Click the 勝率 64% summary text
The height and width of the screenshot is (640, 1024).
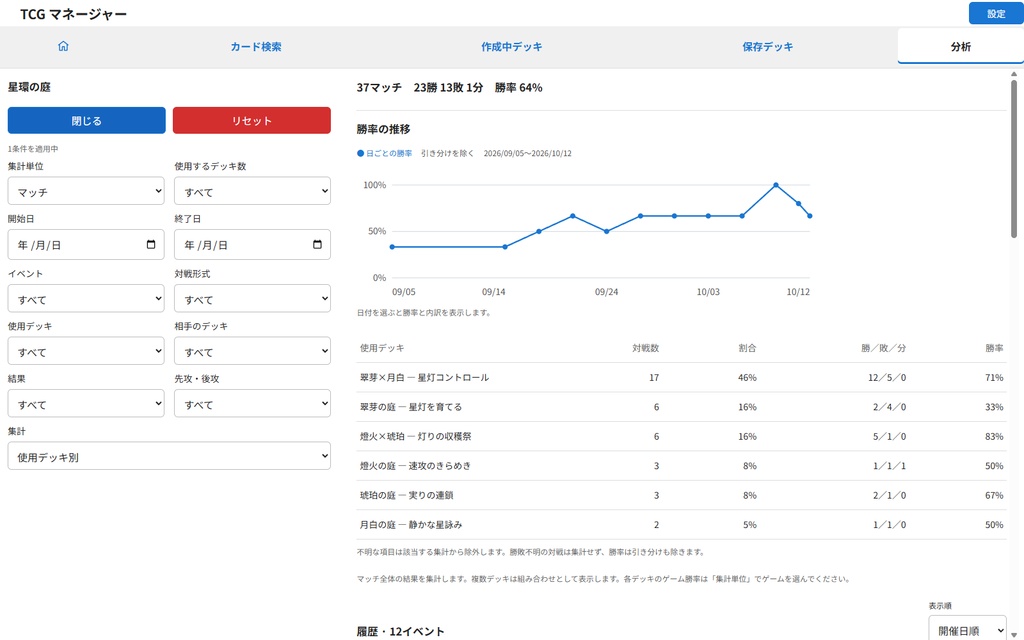[x=519, y=88]
